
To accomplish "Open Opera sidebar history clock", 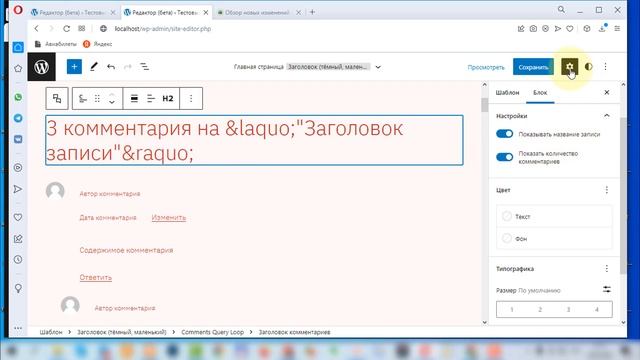I will (x=18, y=259).
